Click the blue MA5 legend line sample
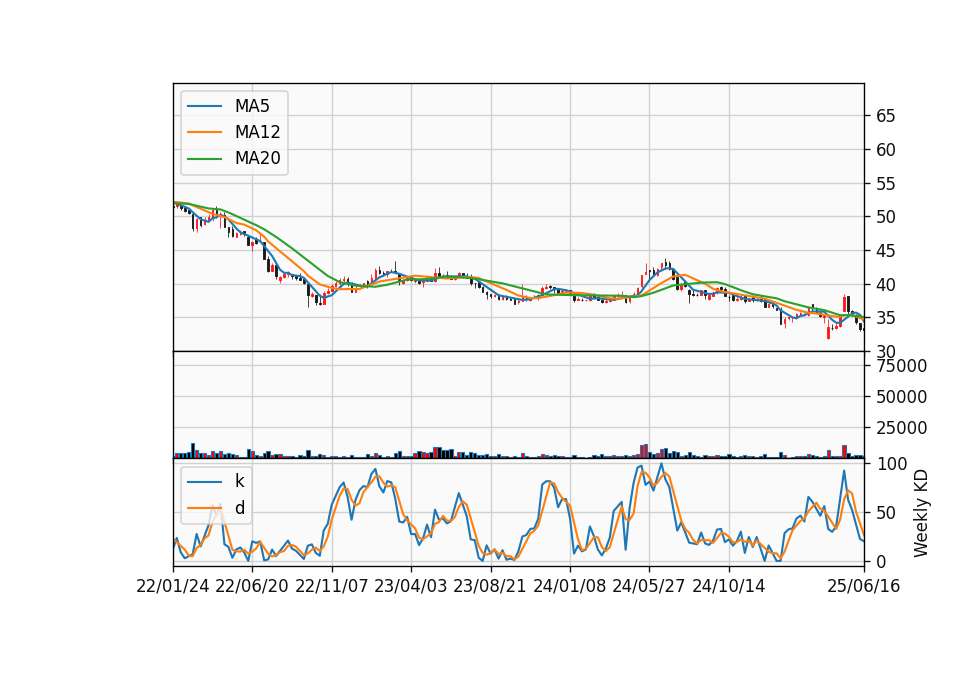 [x=204, y=107]
